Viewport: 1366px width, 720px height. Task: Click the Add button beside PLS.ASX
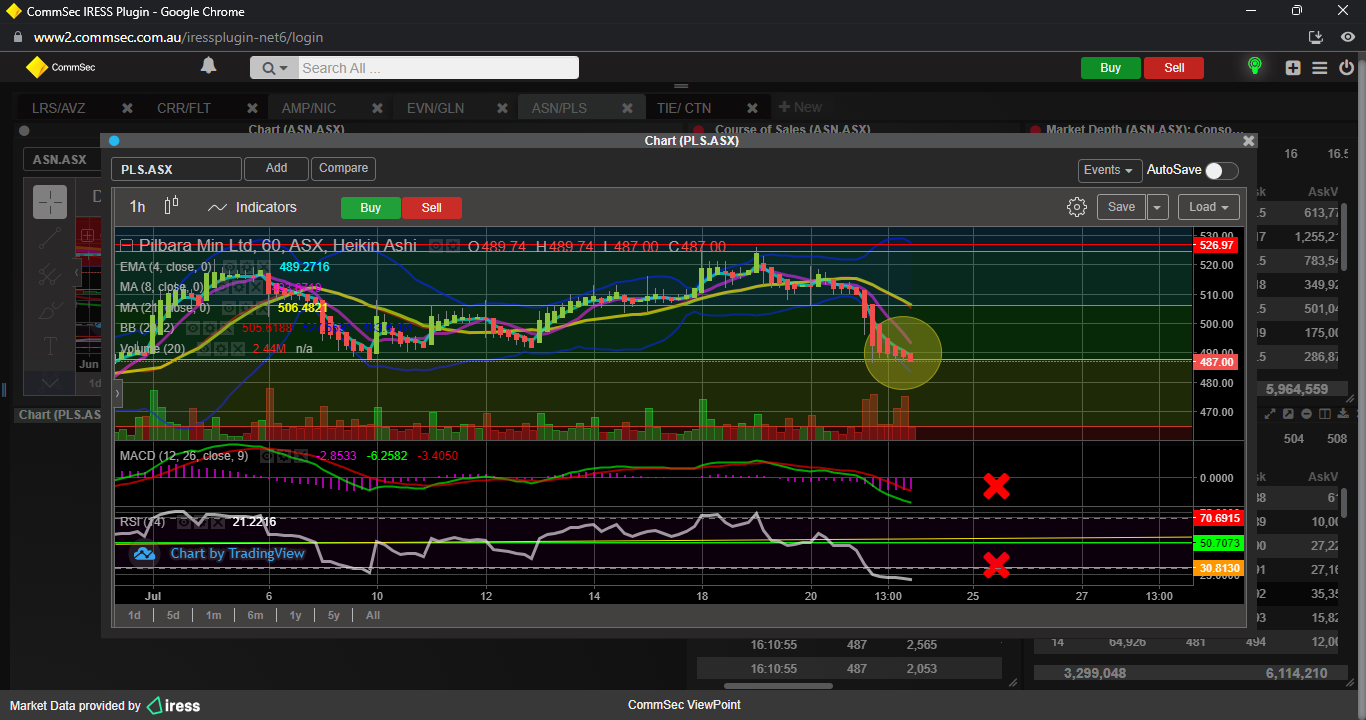click(276, 169)
